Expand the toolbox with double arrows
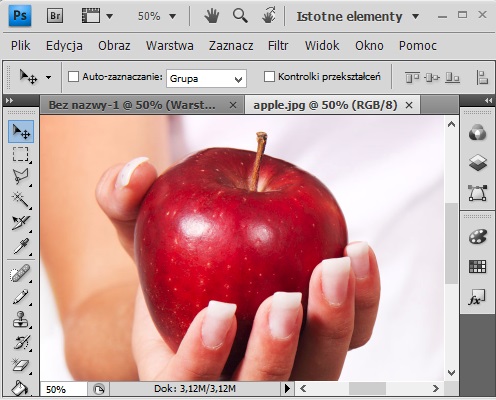This screenshot has width=496, height=400. tap(9, 100)
